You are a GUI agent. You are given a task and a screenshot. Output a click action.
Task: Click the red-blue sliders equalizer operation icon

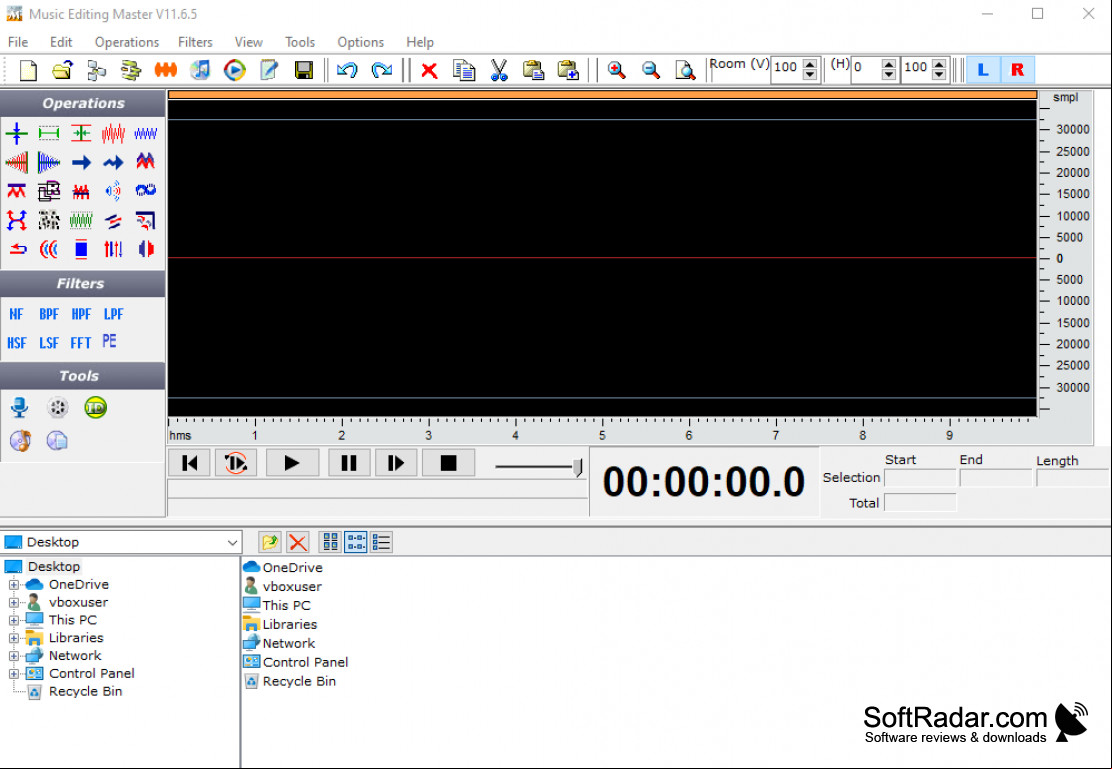pos(113,249)
